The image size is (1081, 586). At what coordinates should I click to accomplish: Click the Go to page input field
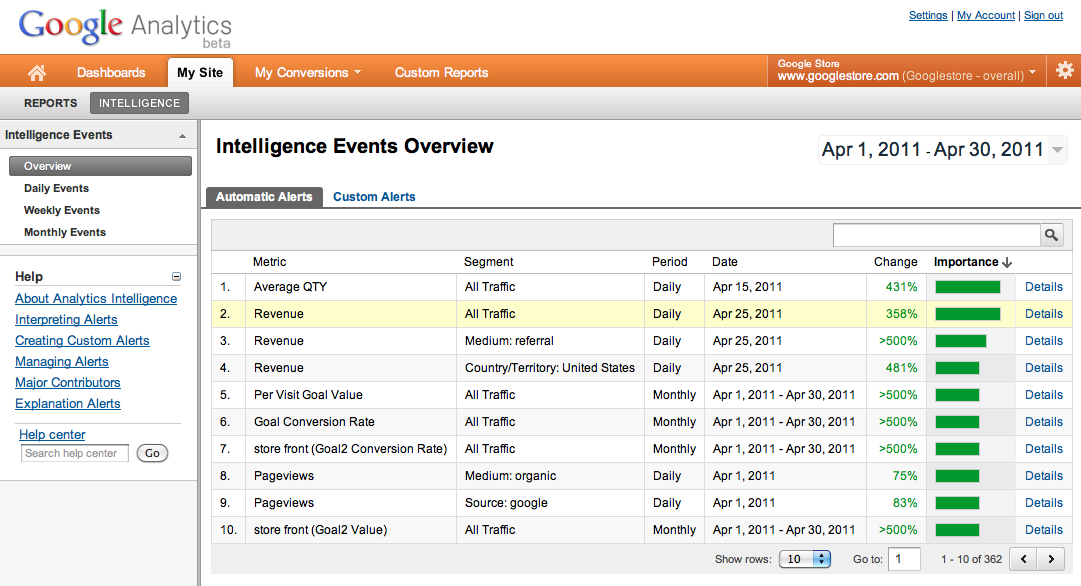[x=904, y=559]
